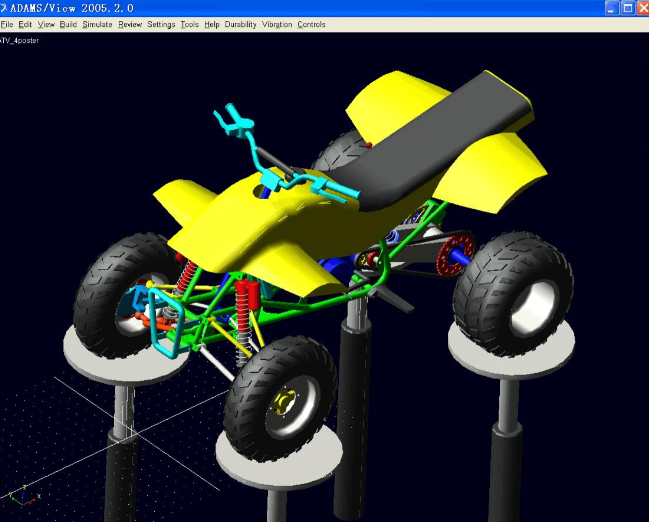The height and width of the screenshot is (522, 649).
Task: Open the Simulate menu
Action: pos(97,24)
